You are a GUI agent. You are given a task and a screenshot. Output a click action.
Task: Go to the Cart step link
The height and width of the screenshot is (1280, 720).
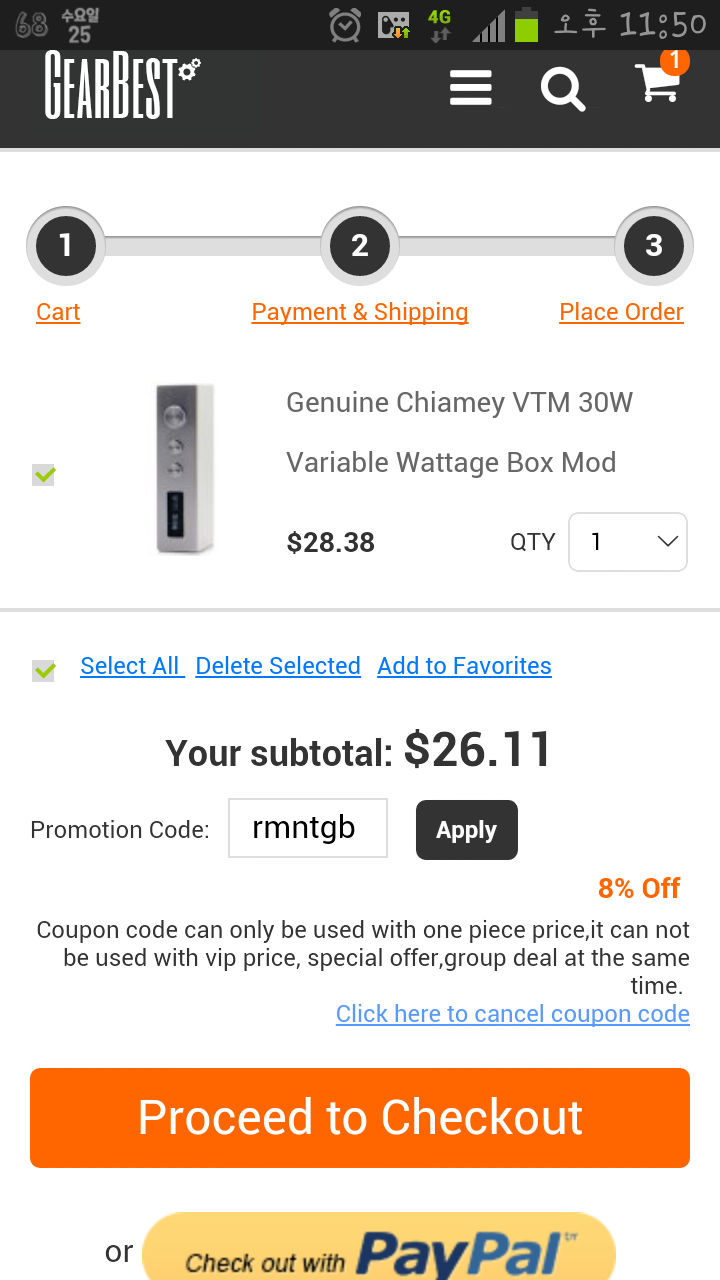pos(58,312)
